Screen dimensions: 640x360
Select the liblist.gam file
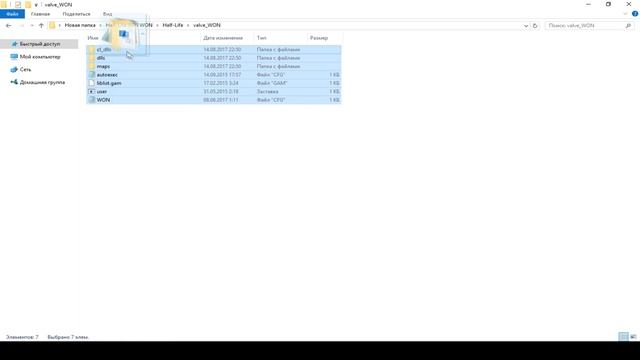click(x=213, y=83)
